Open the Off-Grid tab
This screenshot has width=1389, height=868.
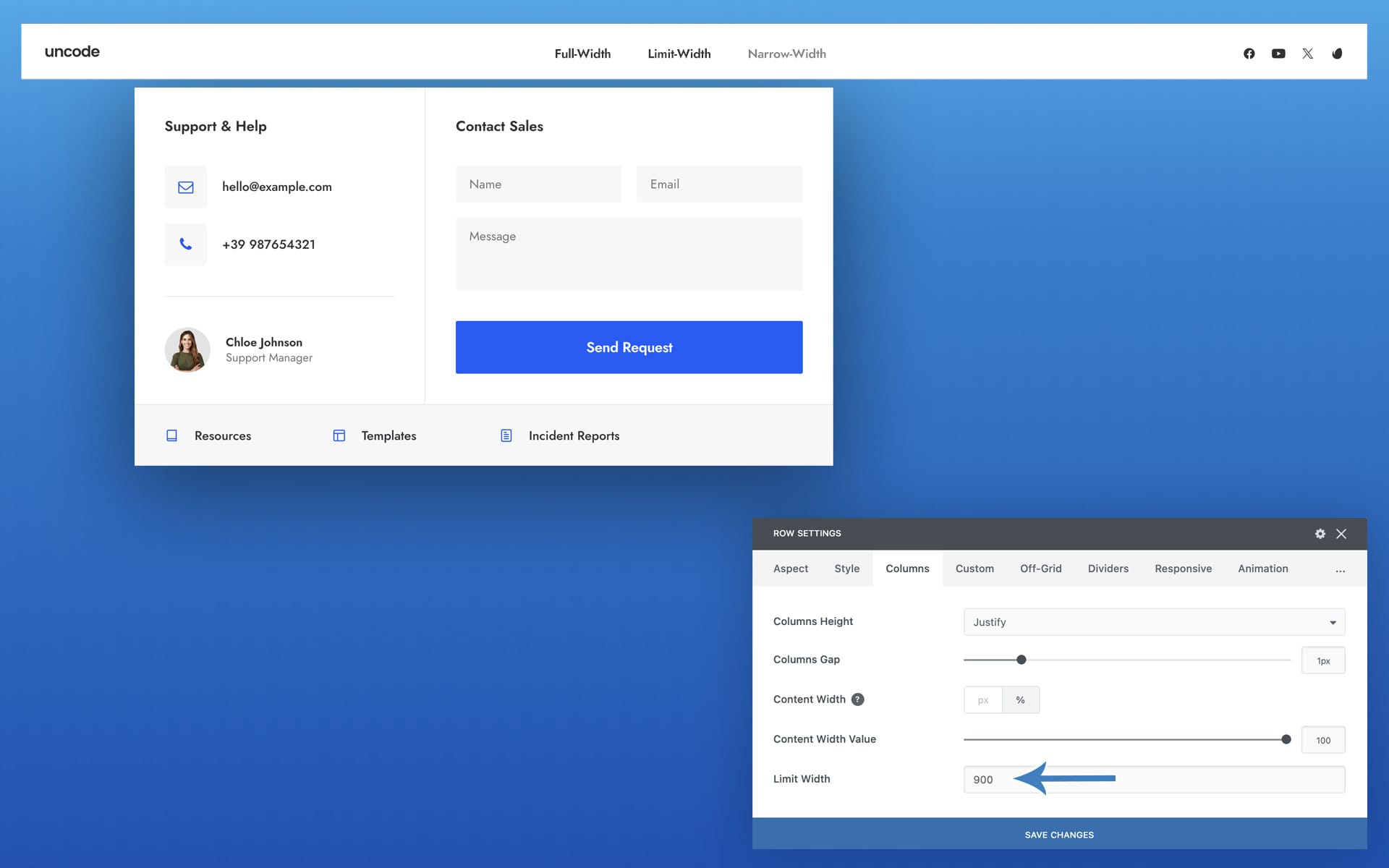(x=1040, y=569)
